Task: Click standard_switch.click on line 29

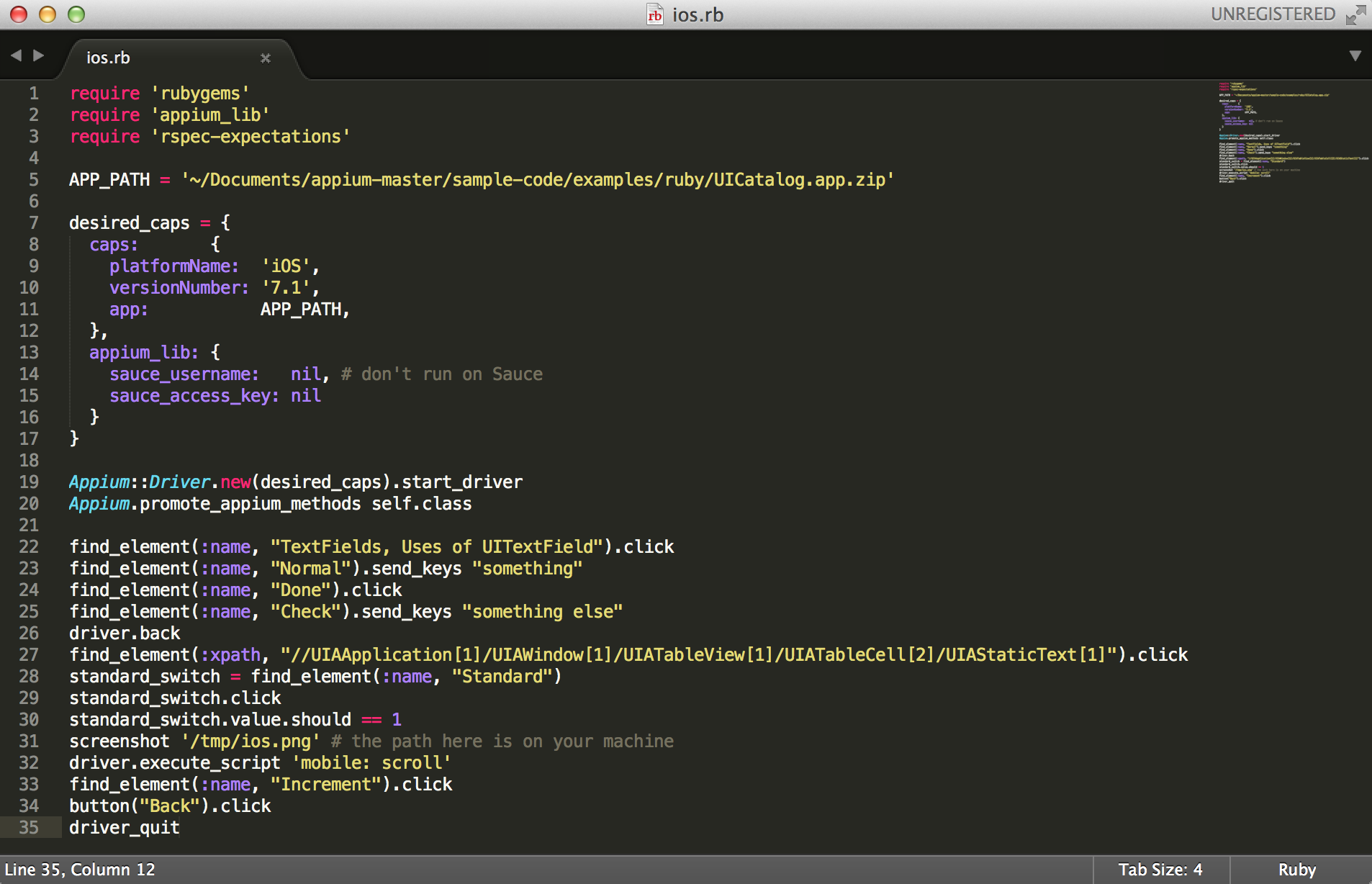Action: [x=175, y=698]
